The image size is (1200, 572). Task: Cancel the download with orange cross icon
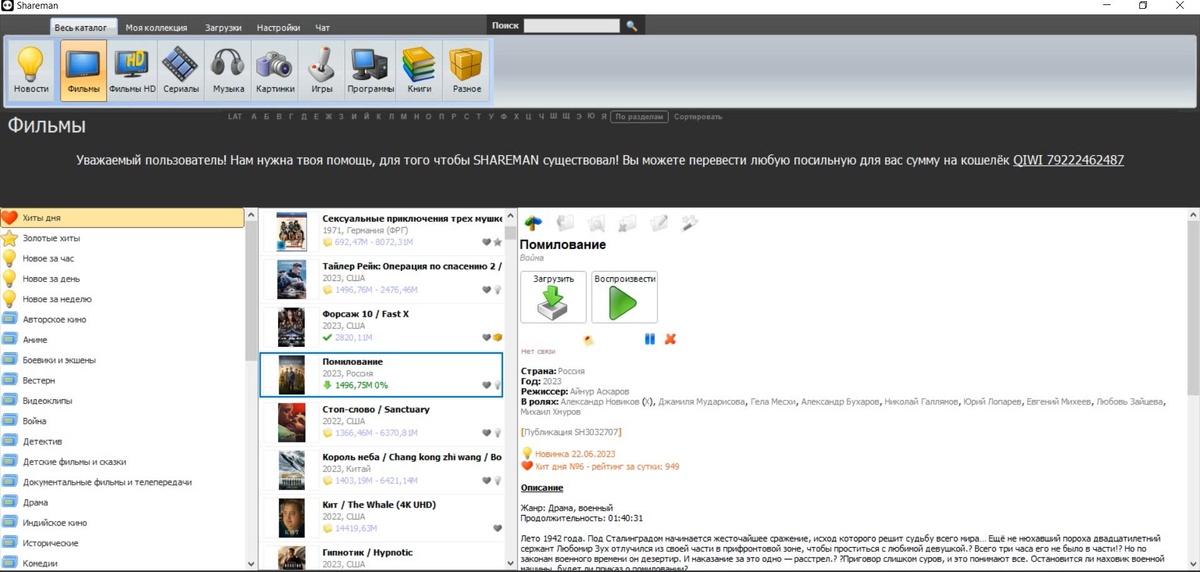[670, 339]
